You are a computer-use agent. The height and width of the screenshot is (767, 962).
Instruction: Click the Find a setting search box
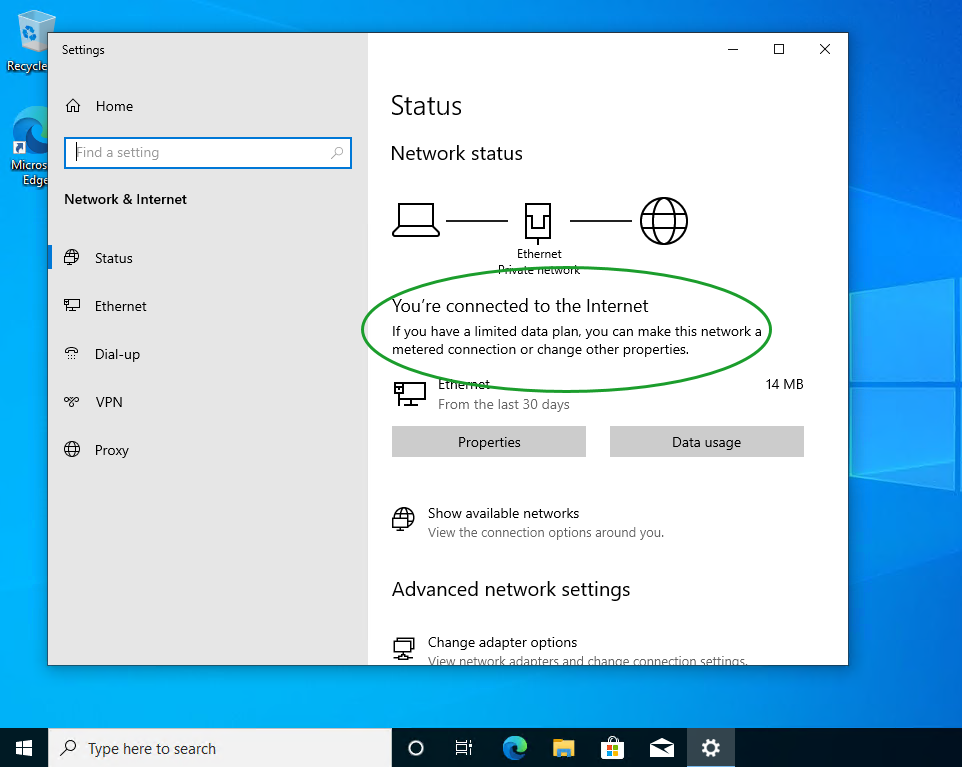200,153
